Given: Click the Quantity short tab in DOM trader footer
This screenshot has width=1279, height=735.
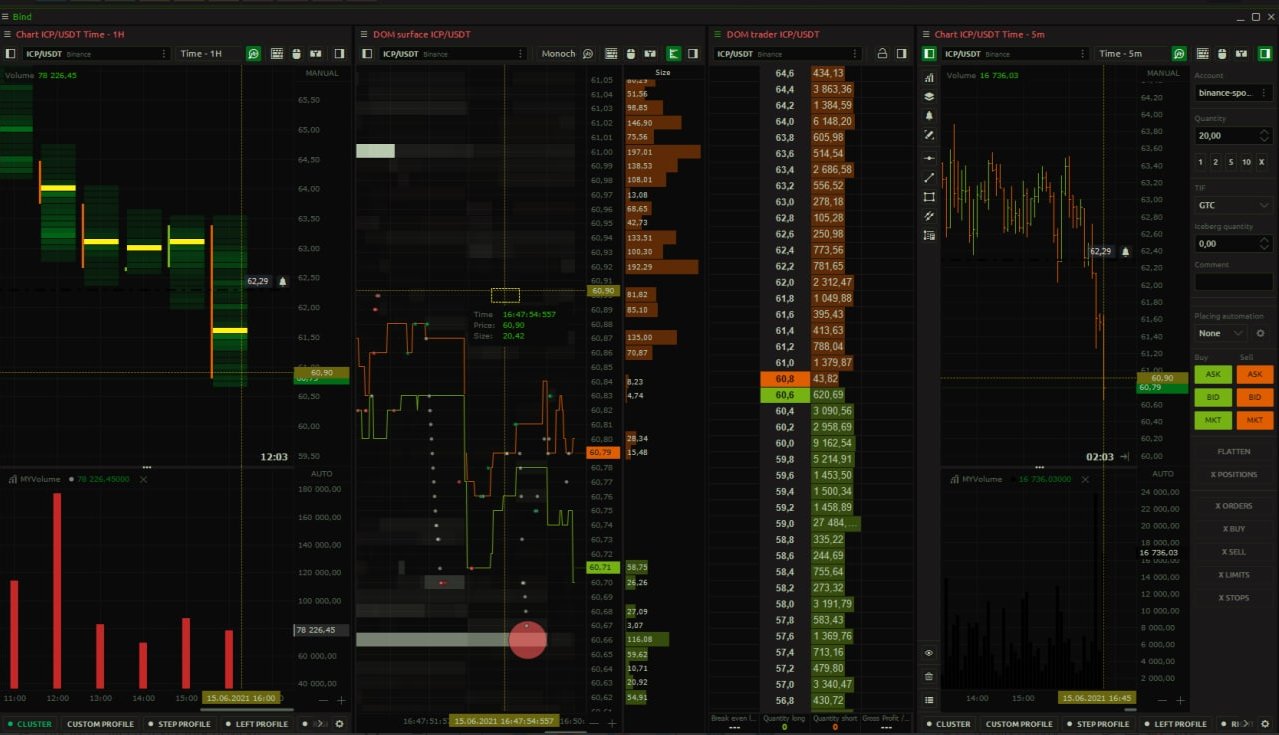Looking at the screenshot, I should click(x=837, y=719).
